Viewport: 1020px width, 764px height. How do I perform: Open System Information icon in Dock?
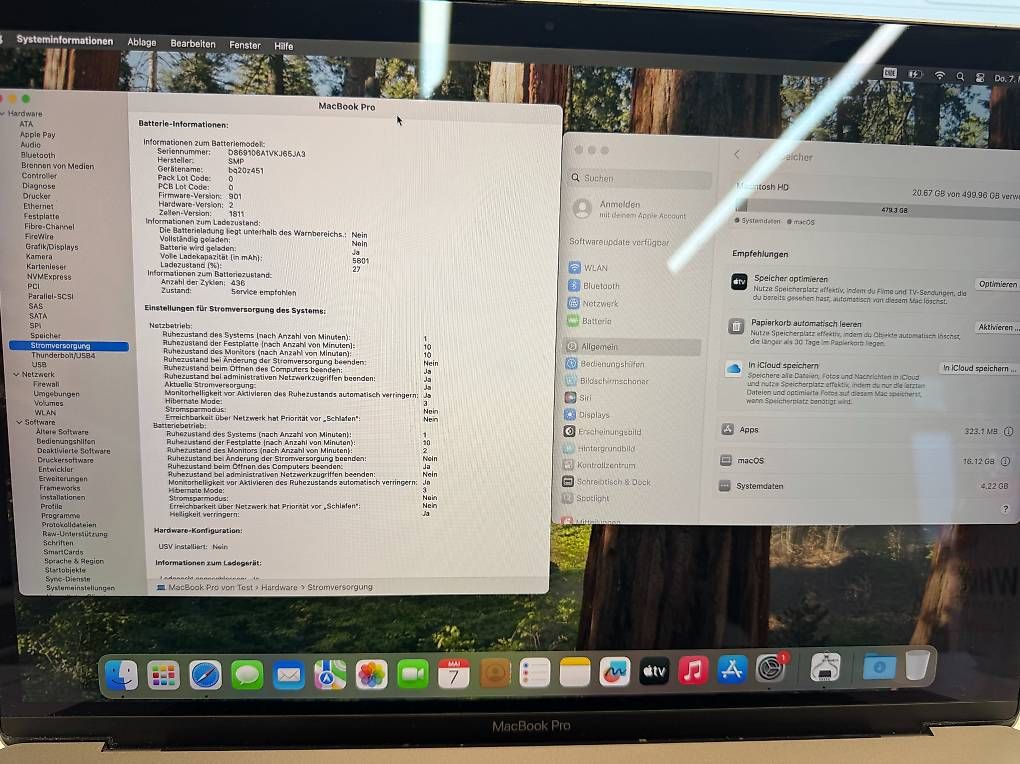point(825,667)
